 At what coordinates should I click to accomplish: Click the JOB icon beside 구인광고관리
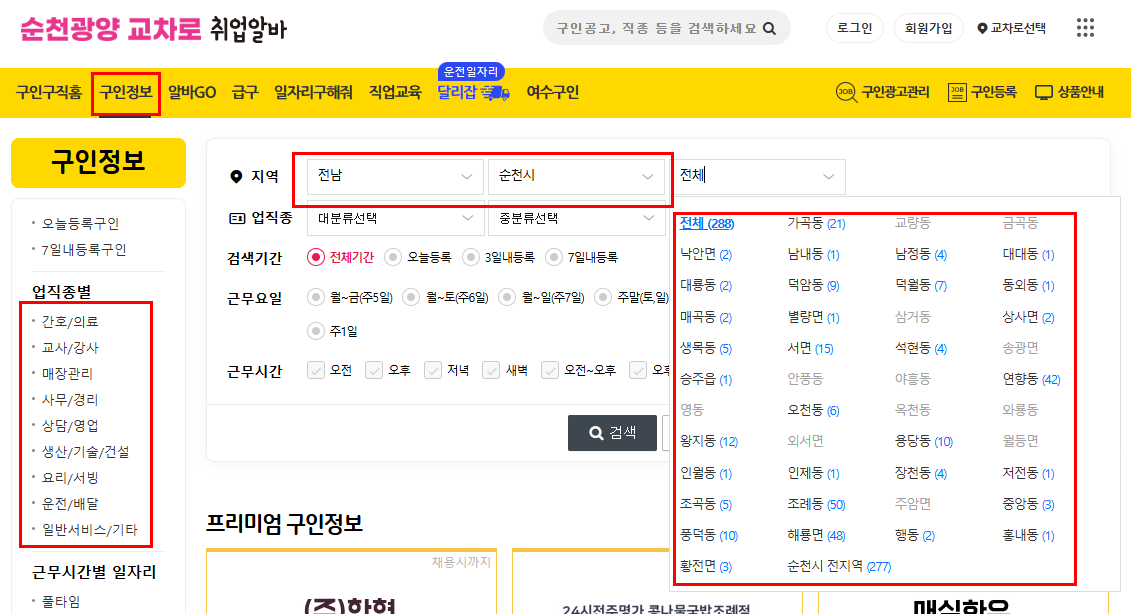coord(847,91)
